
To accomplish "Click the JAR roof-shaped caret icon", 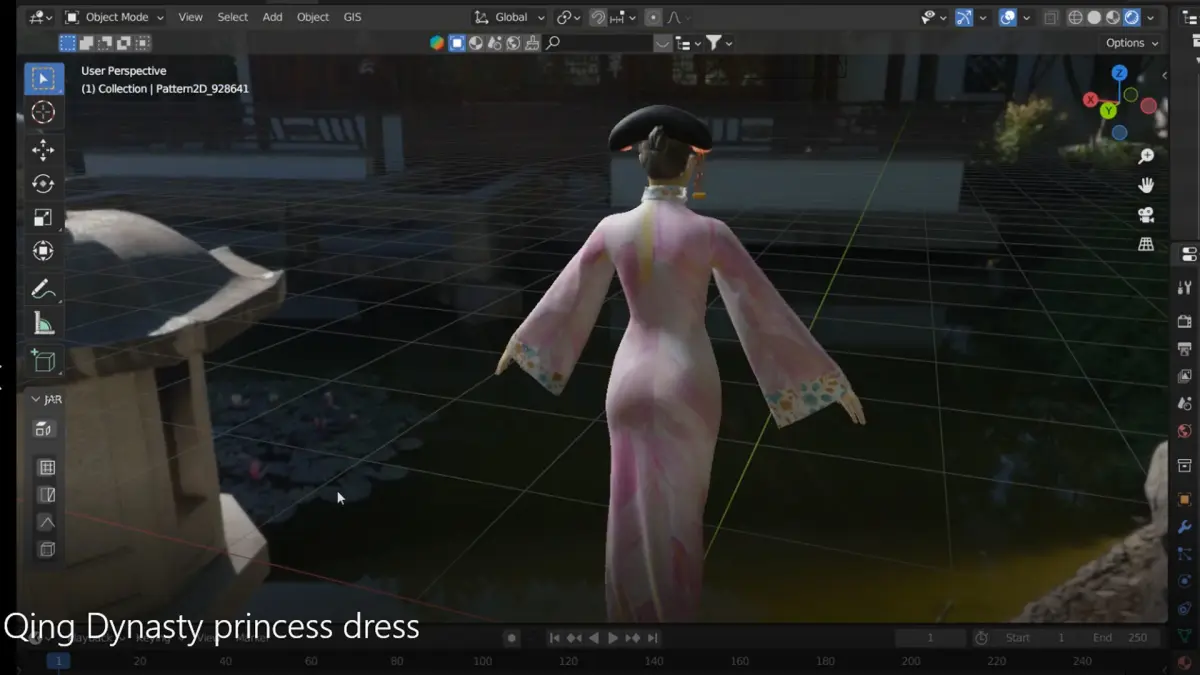I will (x=46, y=522).
